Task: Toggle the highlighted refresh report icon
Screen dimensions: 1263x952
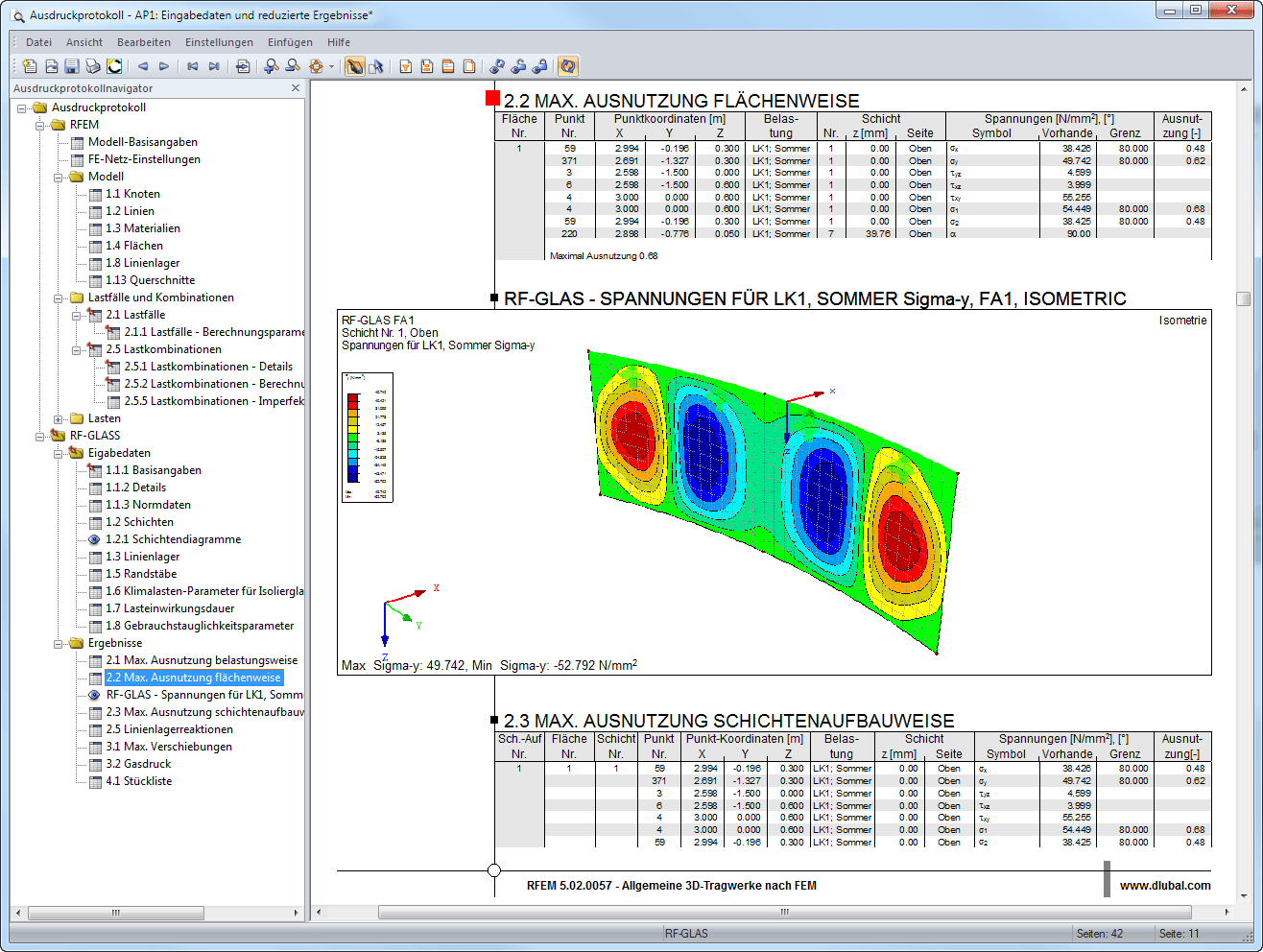Action: tap(568, 66)
